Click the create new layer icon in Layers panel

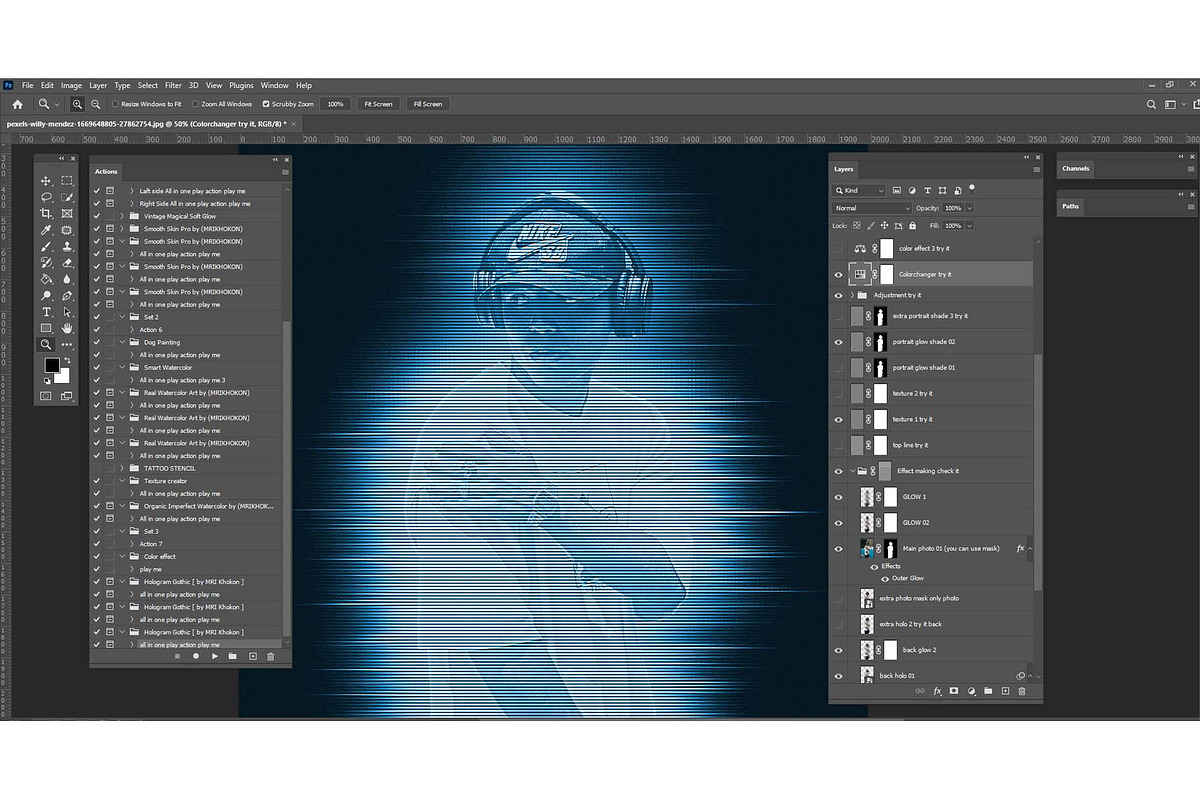click(1005, 691)
